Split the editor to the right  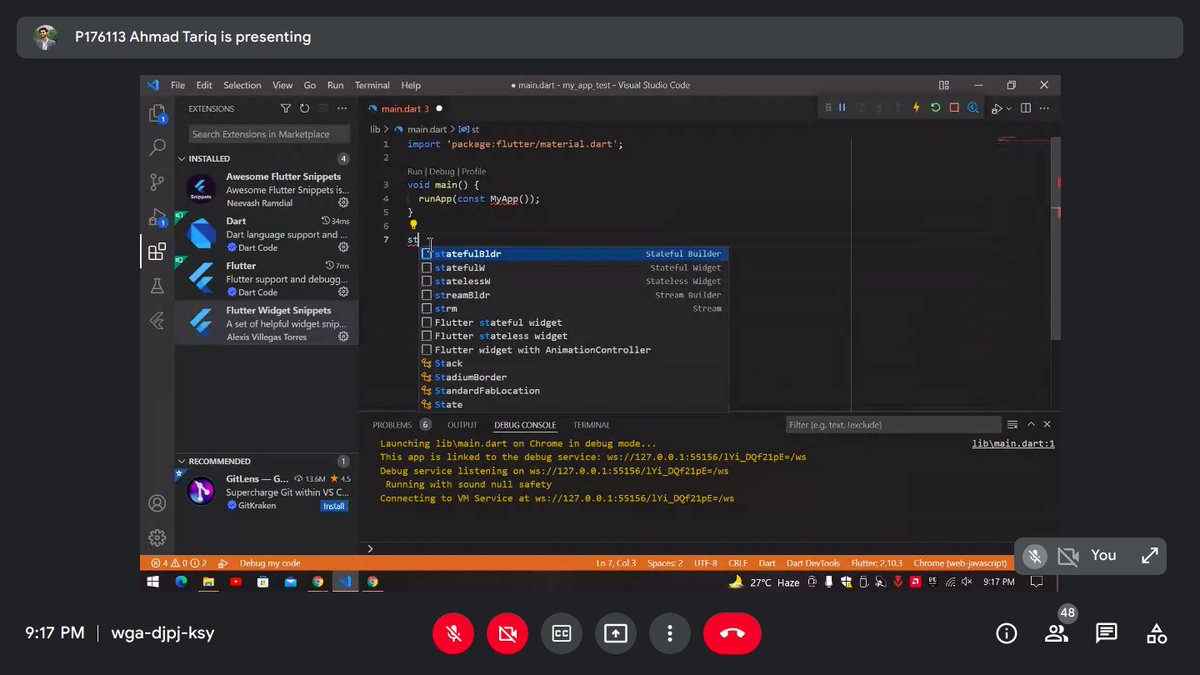(1027, 108)
